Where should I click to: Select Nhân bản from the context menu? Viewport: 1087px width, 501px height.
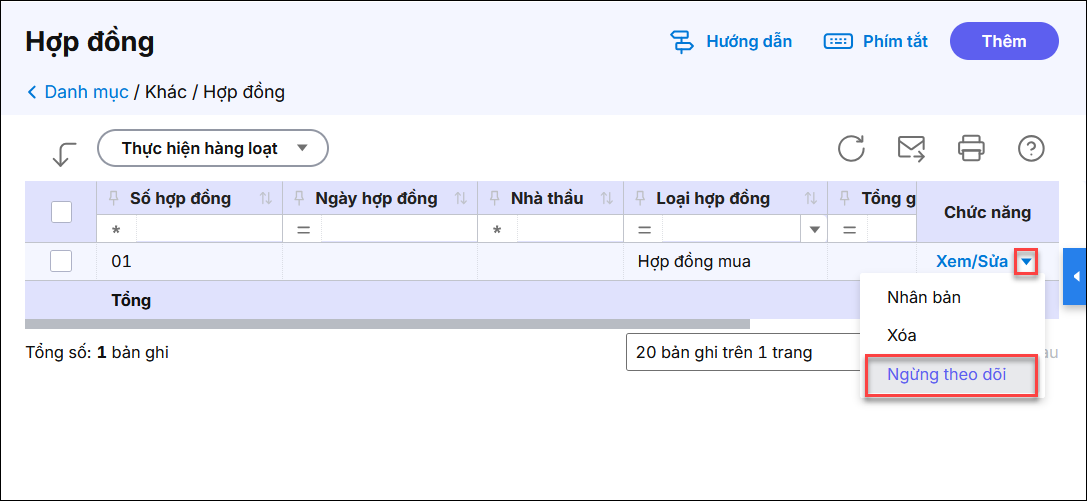(923, 297)
